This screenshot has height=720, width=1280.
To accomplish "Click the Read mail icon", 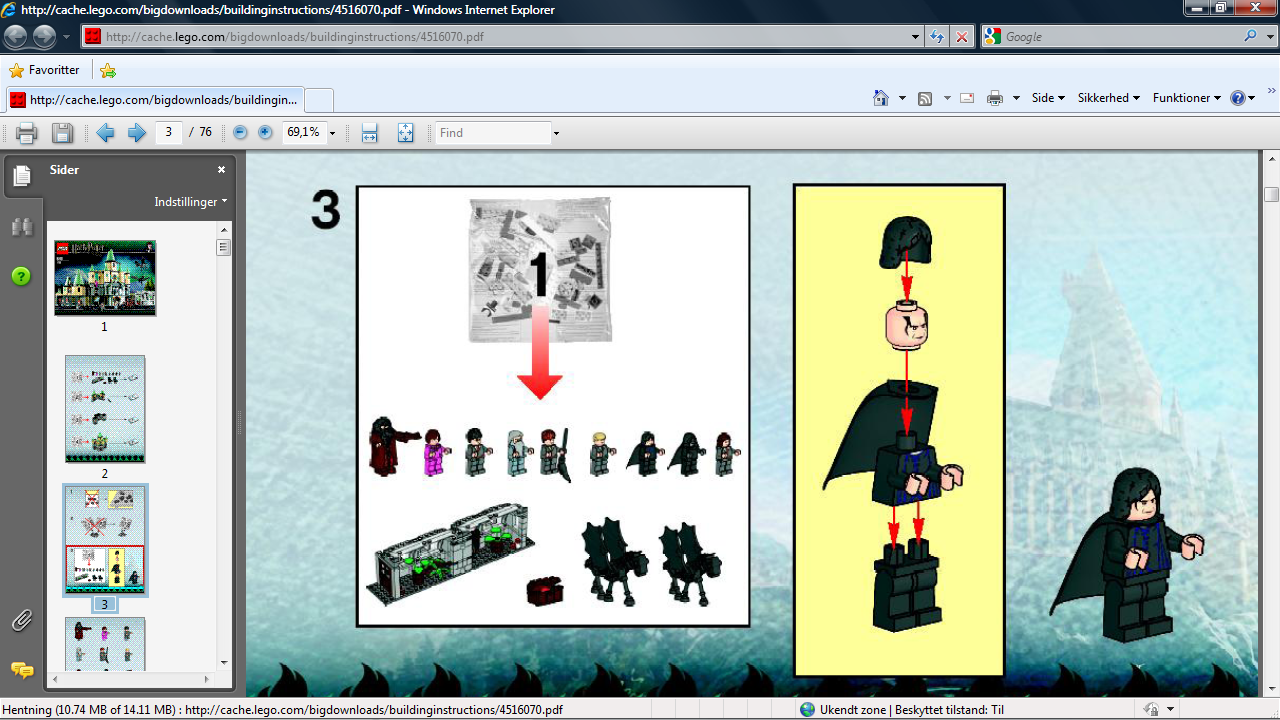I will [x=967, y=98].
